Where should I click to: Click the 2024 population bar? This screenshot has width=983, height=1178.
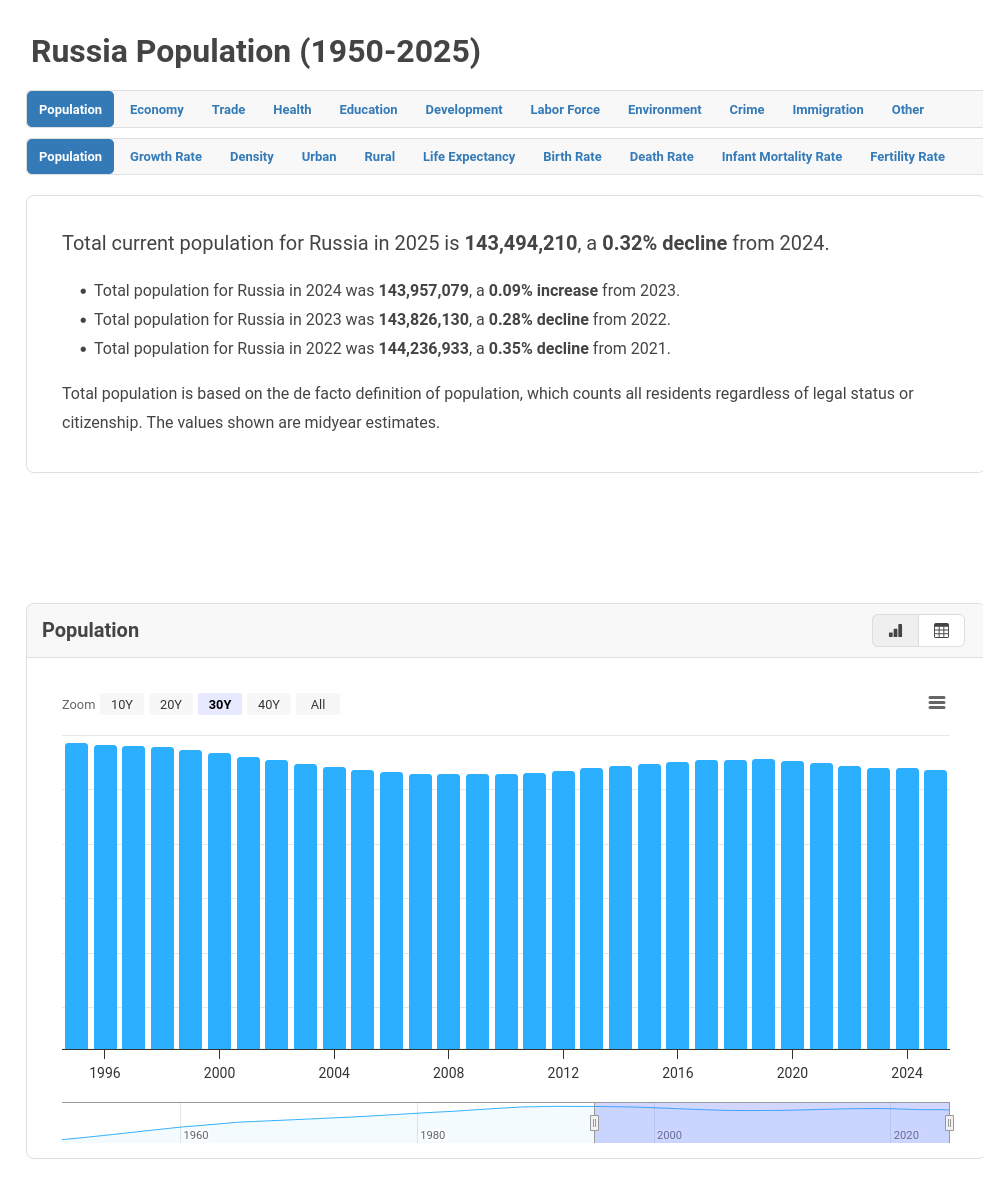tap(907, 908)
